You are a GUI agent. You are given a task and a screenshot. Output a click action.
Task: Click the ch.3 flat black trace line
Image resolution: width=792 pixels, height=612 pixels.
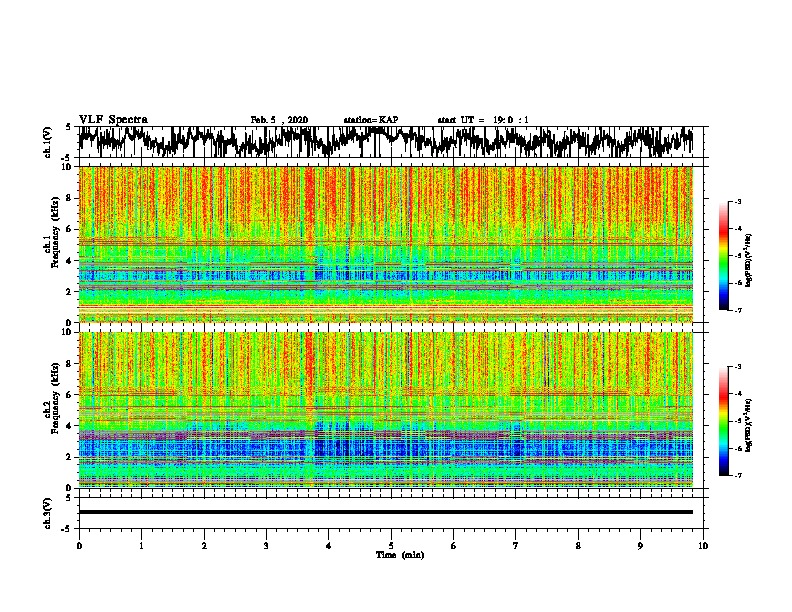pos(386,512)
